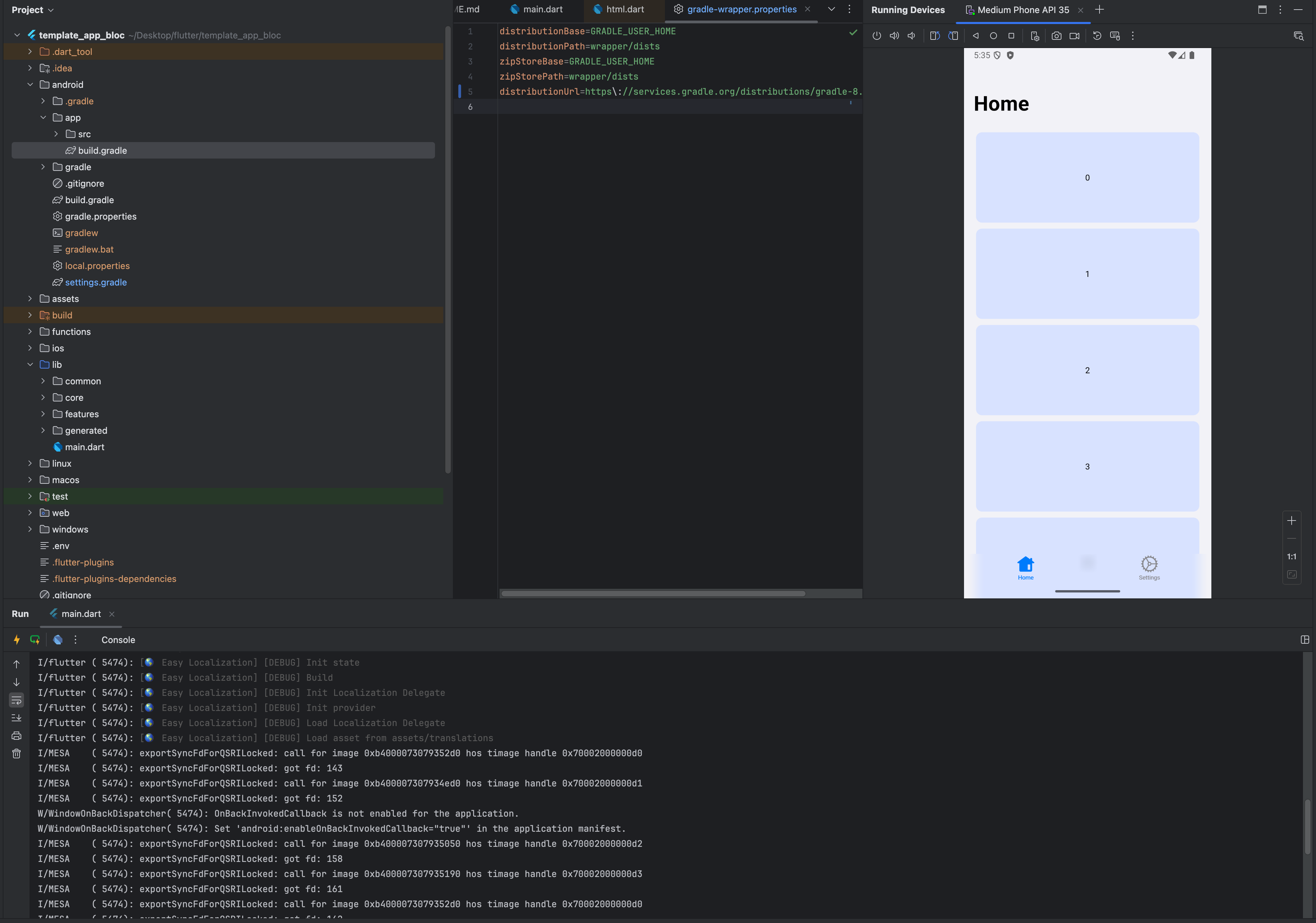Open Run toolbar more actions menu
1316x923 pixels.
coord(75,640)
